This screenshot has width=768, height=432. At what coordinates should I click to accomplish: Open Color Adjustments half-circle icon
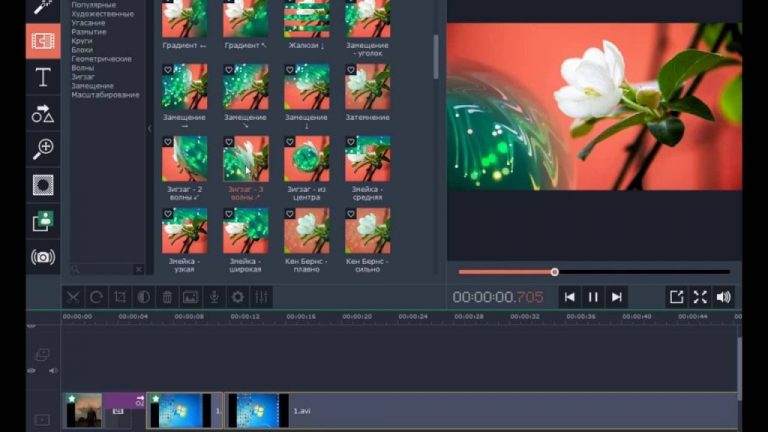(x=144, y=297)
